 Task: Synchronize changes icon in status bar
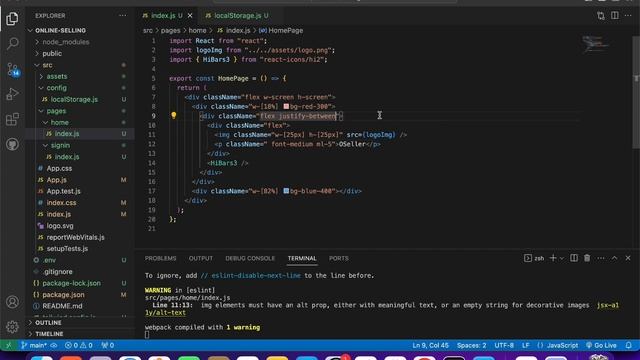pos(54,345)
